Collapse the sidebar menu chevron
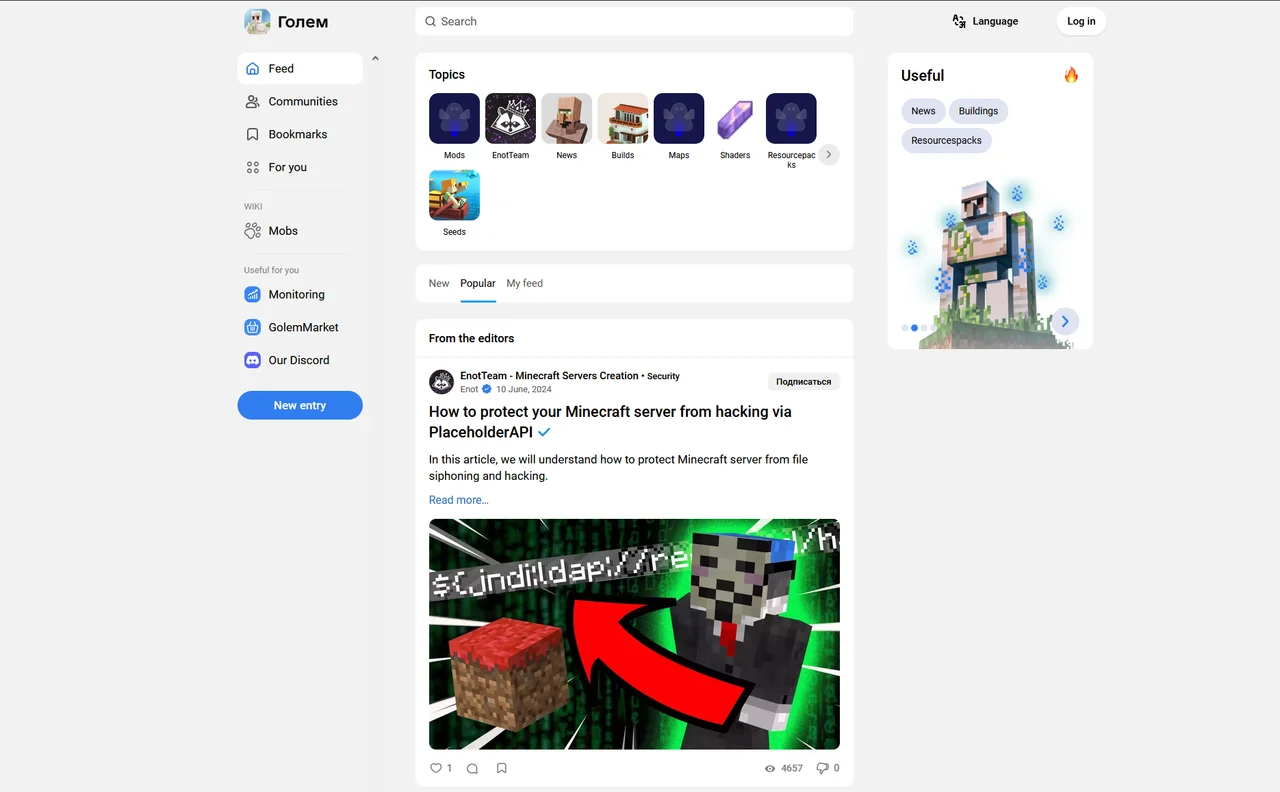Image resolution: width=1280 pixels, height=792 pixels. click(375, 59)
